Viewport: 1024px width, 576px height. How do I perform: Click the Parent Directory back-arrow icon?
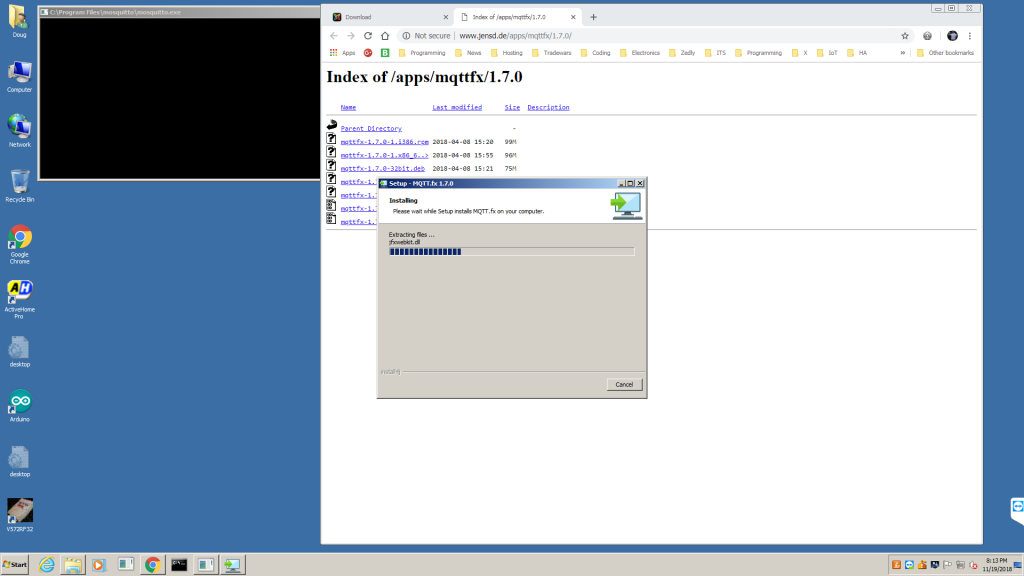point(332,125)
